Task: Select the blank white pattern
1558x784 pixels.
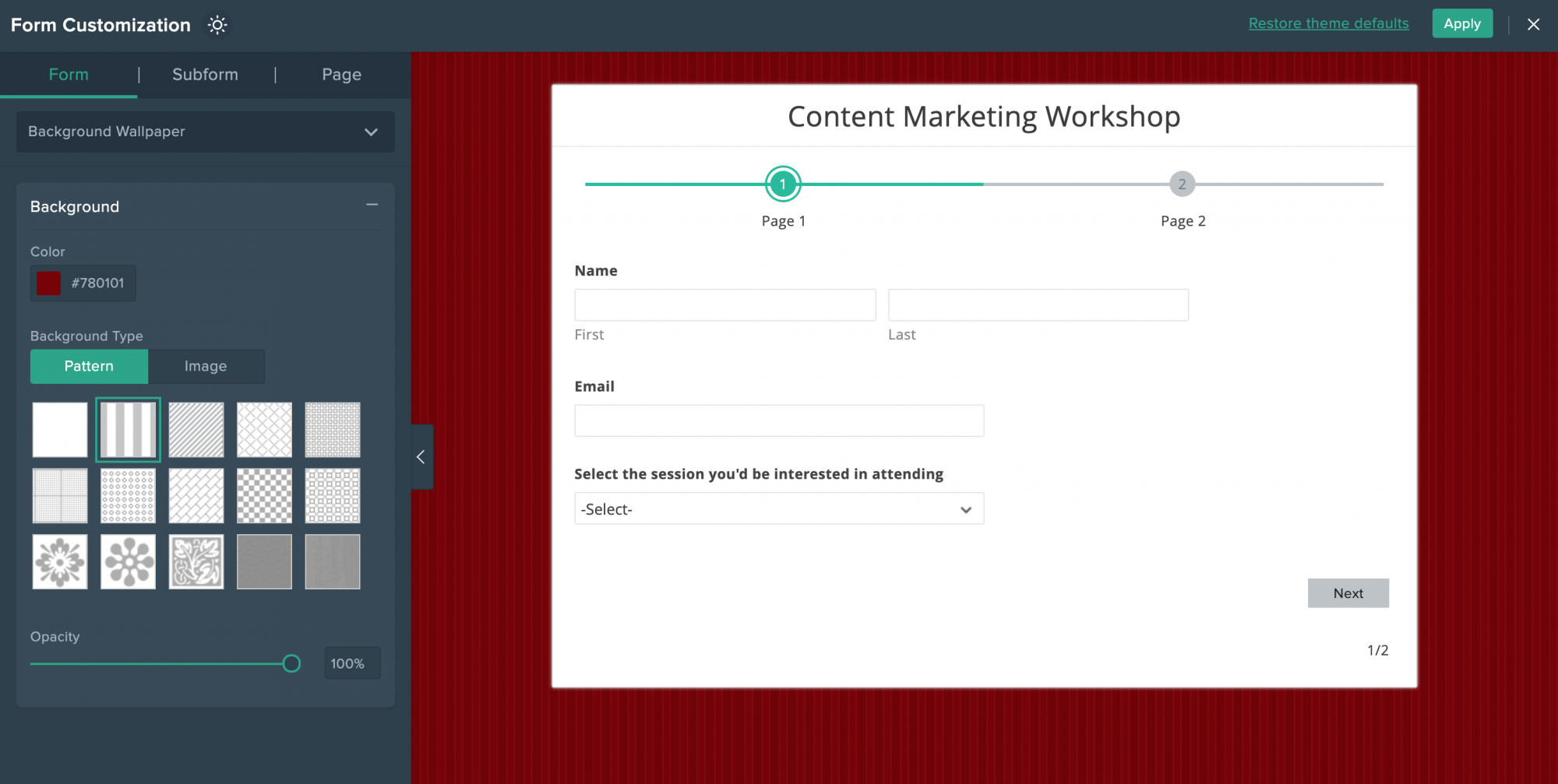Action: pos(60,430)
